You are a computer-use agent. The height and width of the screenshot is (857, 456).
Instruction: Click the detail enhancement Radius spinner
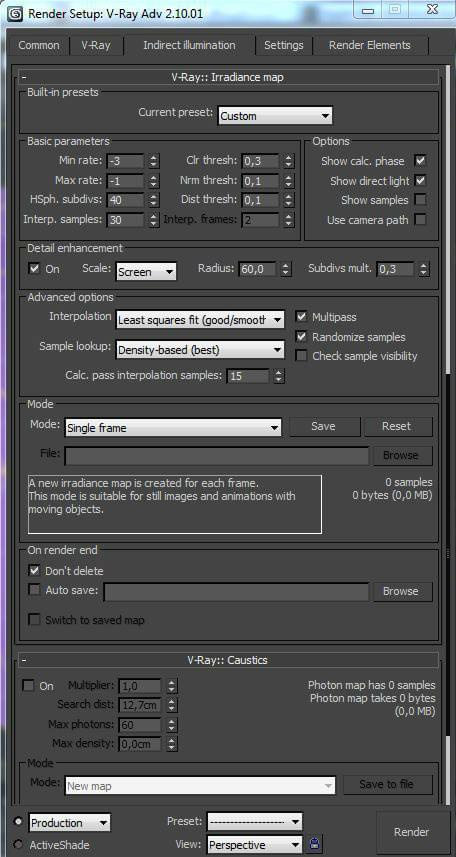click(x=285, y=269)
